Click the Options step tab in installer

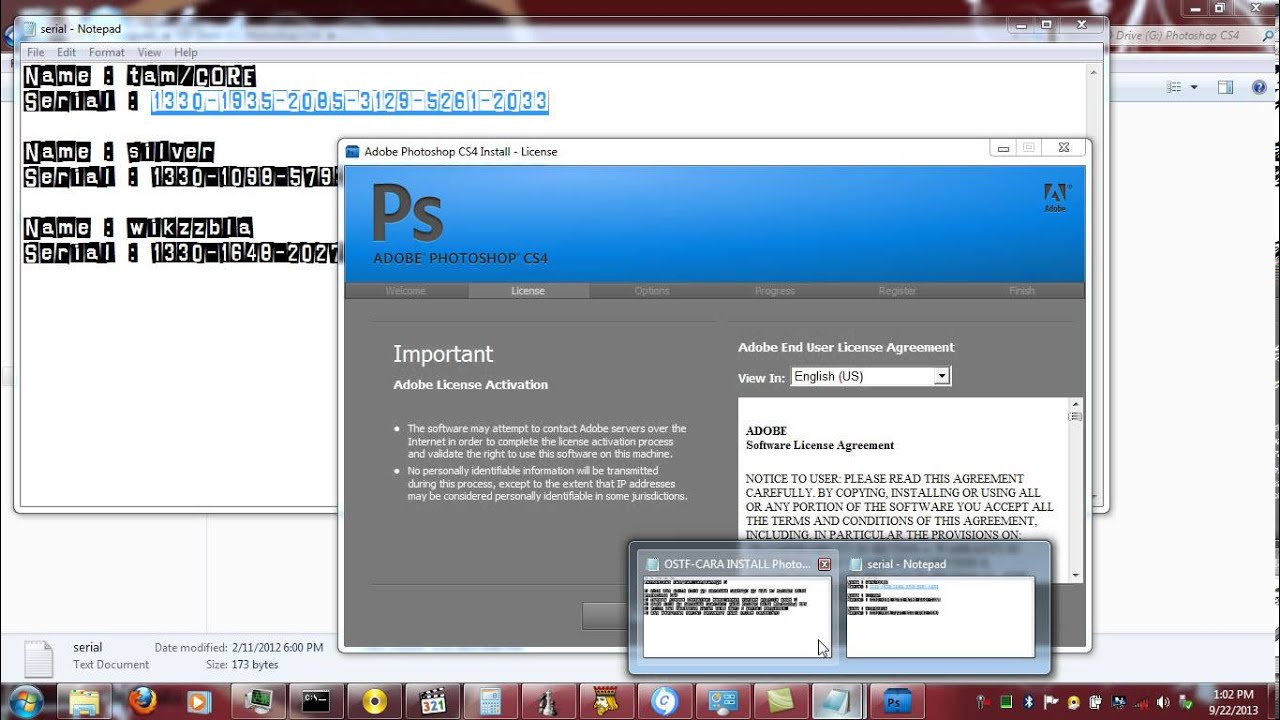652,291
